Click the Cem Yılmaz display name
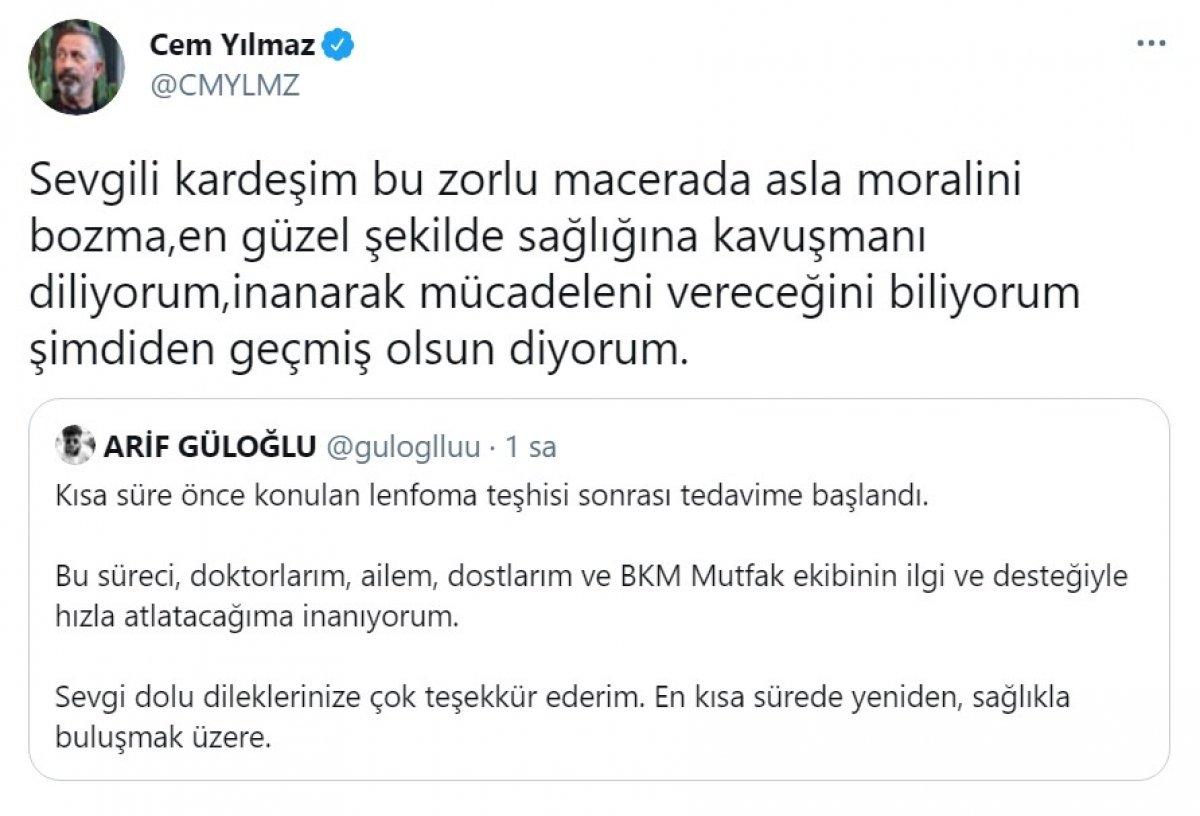1200x816 pixels. pyautogui.click(x=235, y=43)
